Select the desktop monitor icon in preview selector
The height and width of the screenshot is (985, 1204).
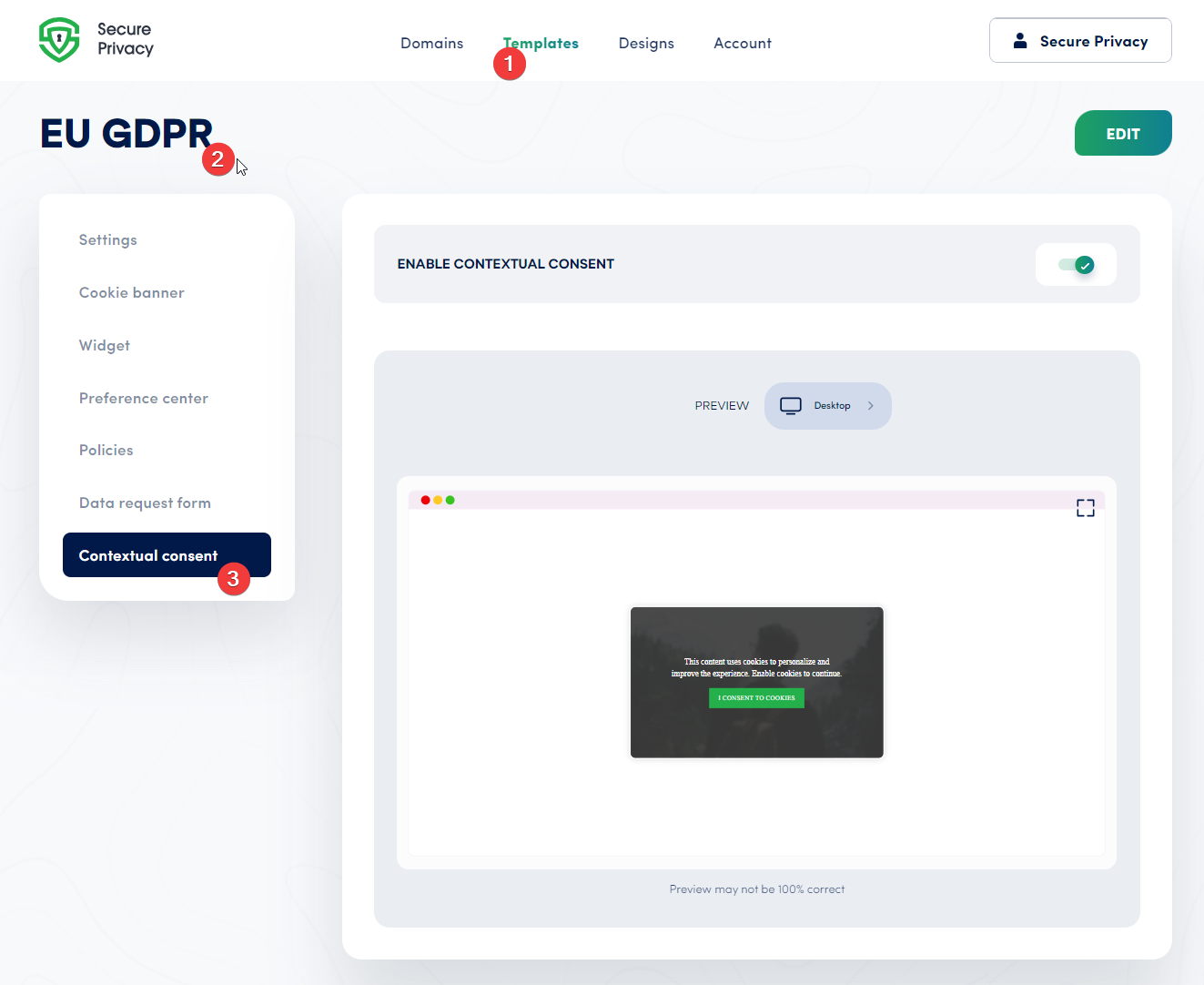tap(790, 405)
